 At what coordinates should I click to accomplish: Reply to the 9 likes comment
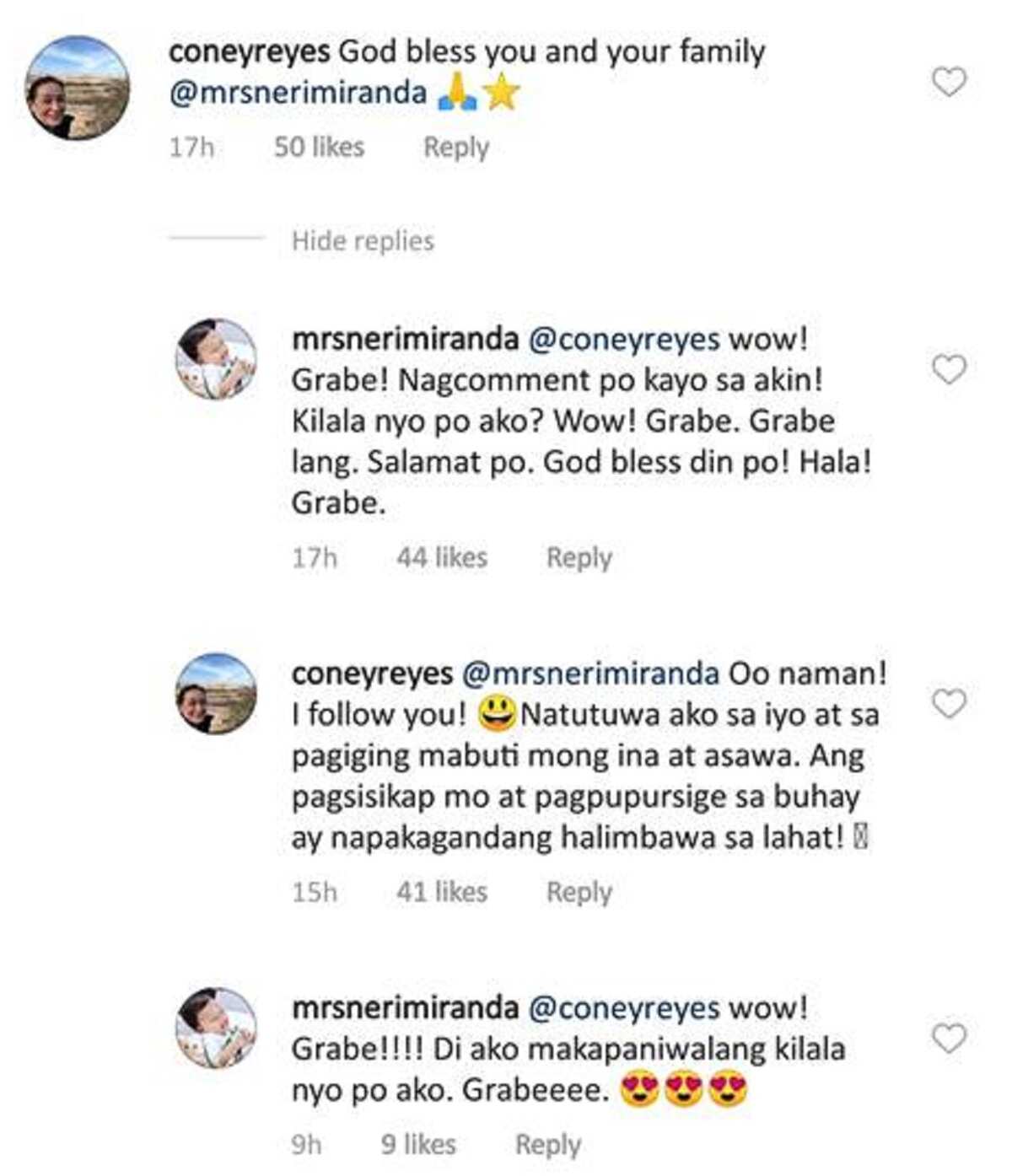(548, 1145)
